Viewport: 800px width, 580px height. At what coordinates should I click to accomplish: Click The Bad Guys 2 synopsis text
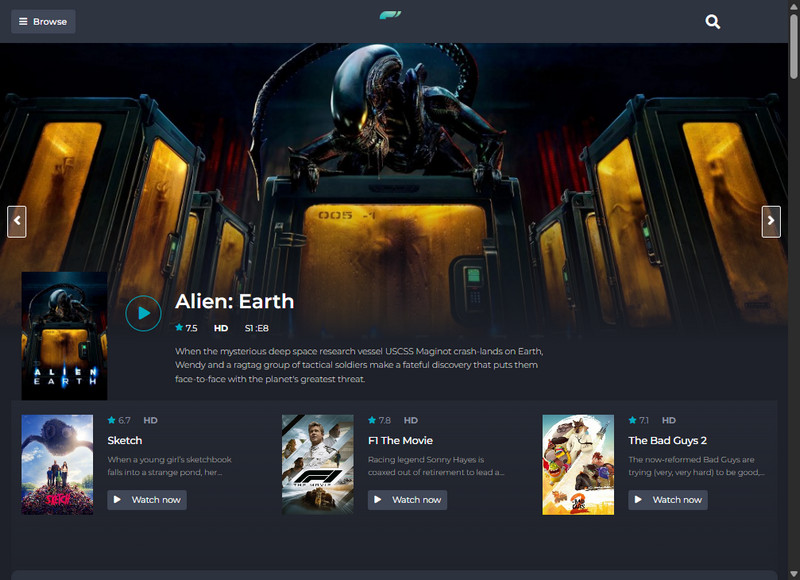click(696, 466)
